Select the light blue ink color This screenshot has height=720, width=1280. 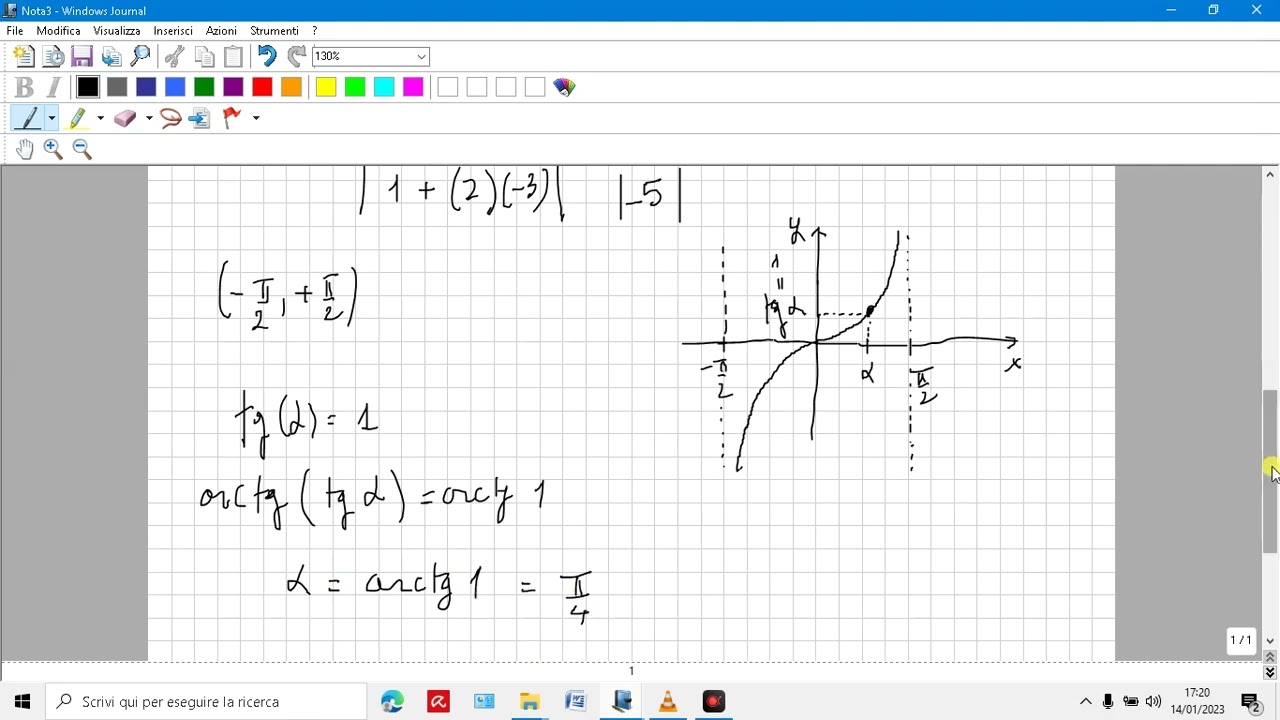pos(175,87)
